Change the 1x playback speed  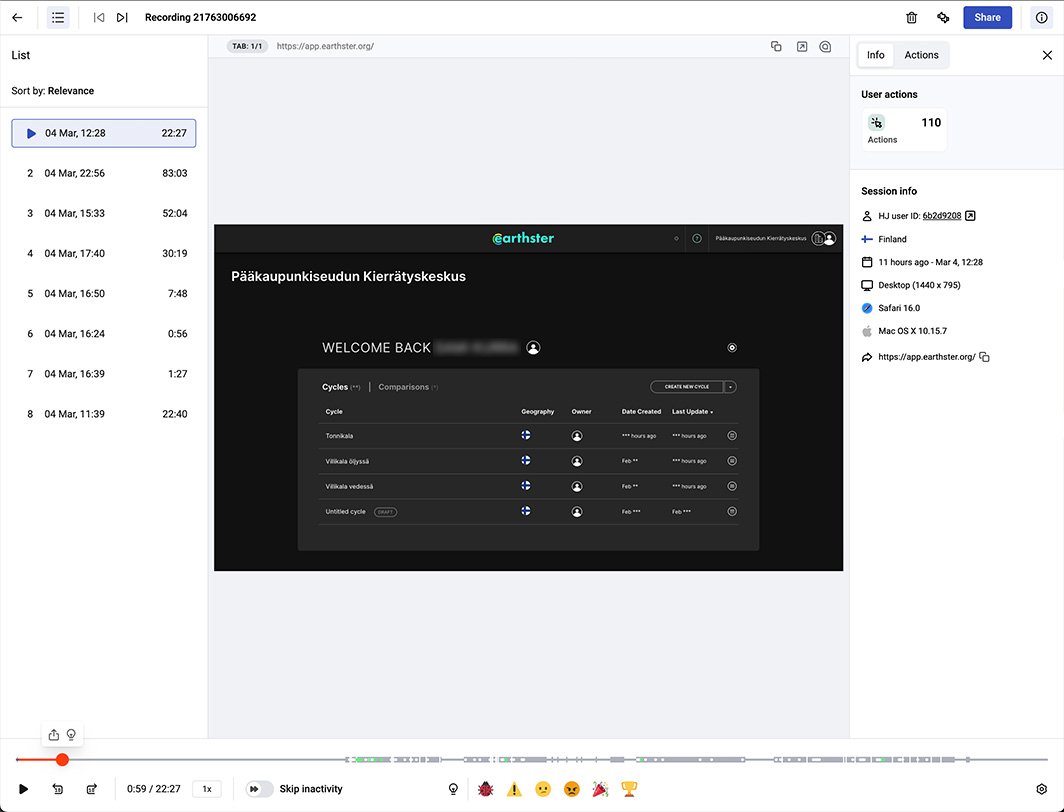click(x=207, y=789)
